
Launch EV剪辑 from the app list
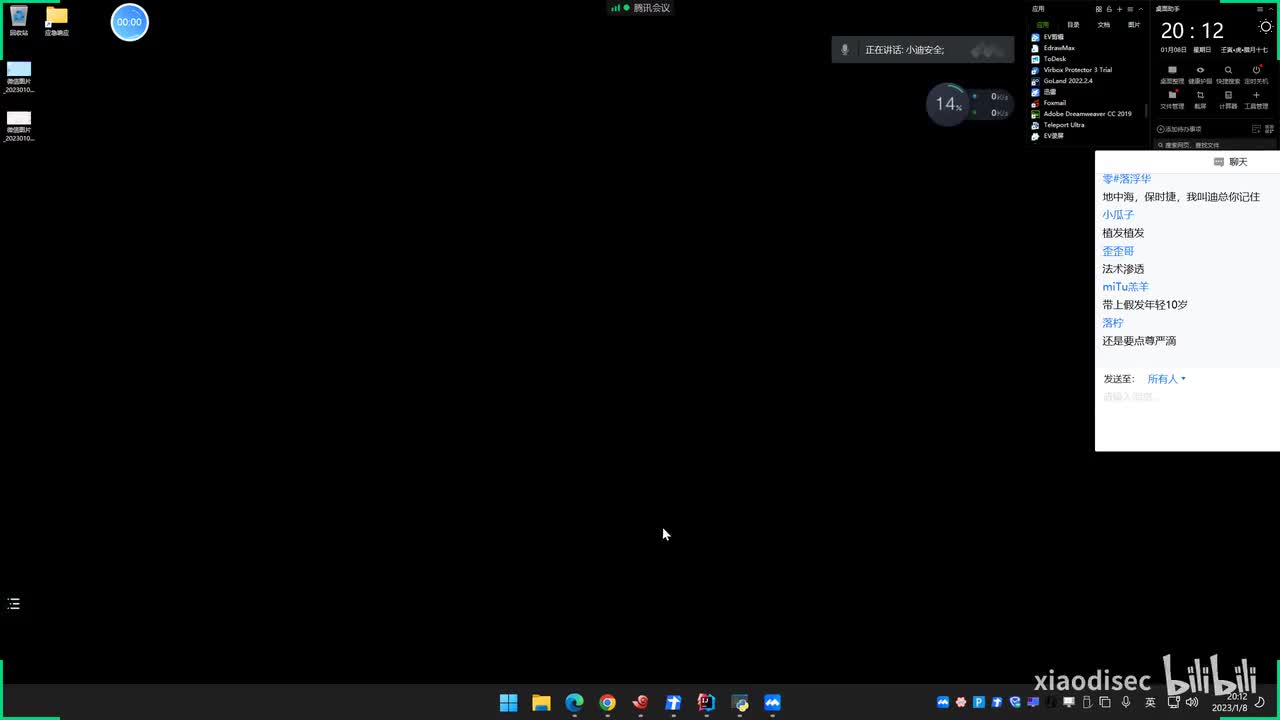click(1047, 37)
